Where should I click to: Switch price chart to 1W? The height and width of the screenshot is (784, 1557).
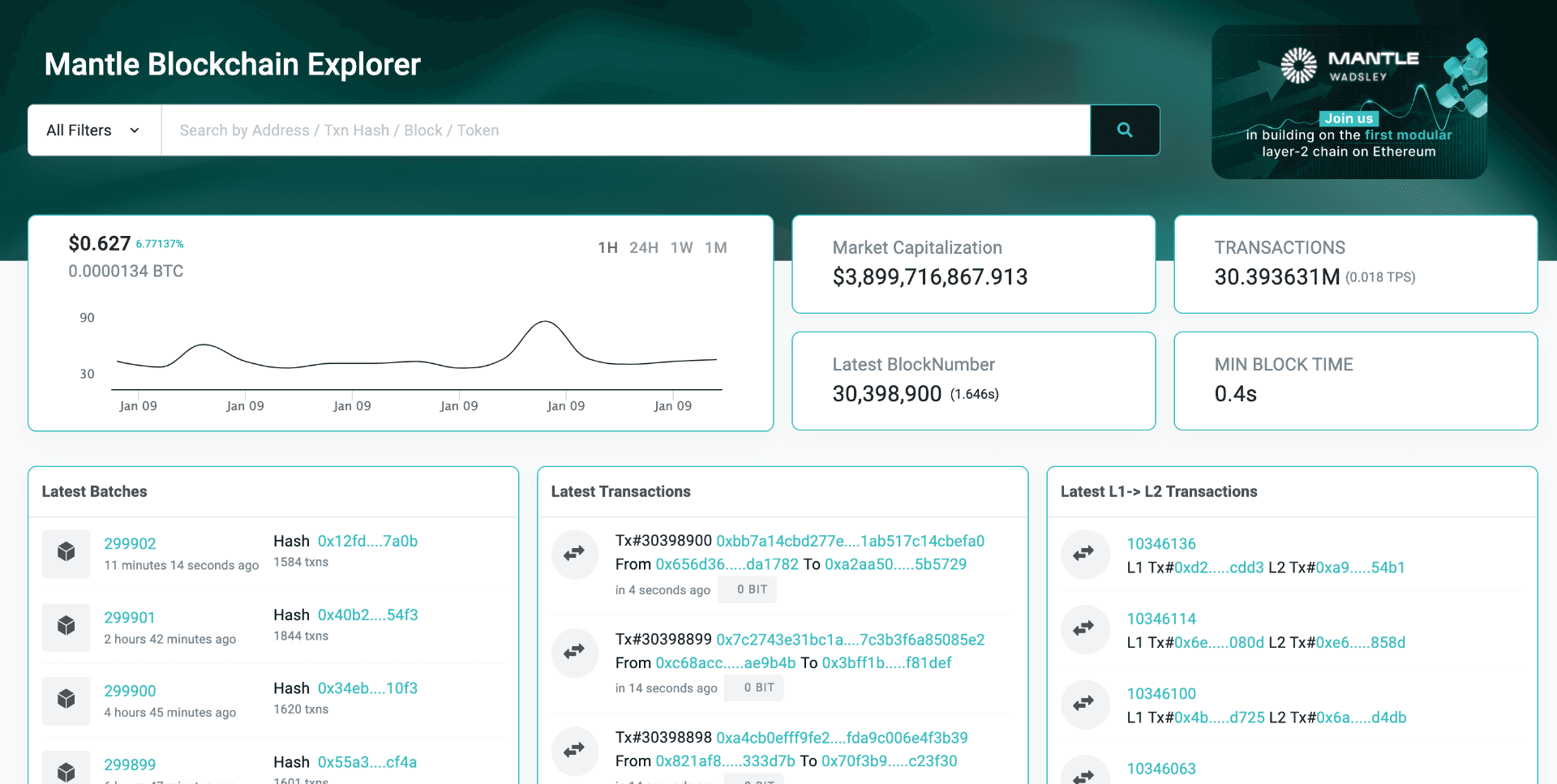point(681,248)
